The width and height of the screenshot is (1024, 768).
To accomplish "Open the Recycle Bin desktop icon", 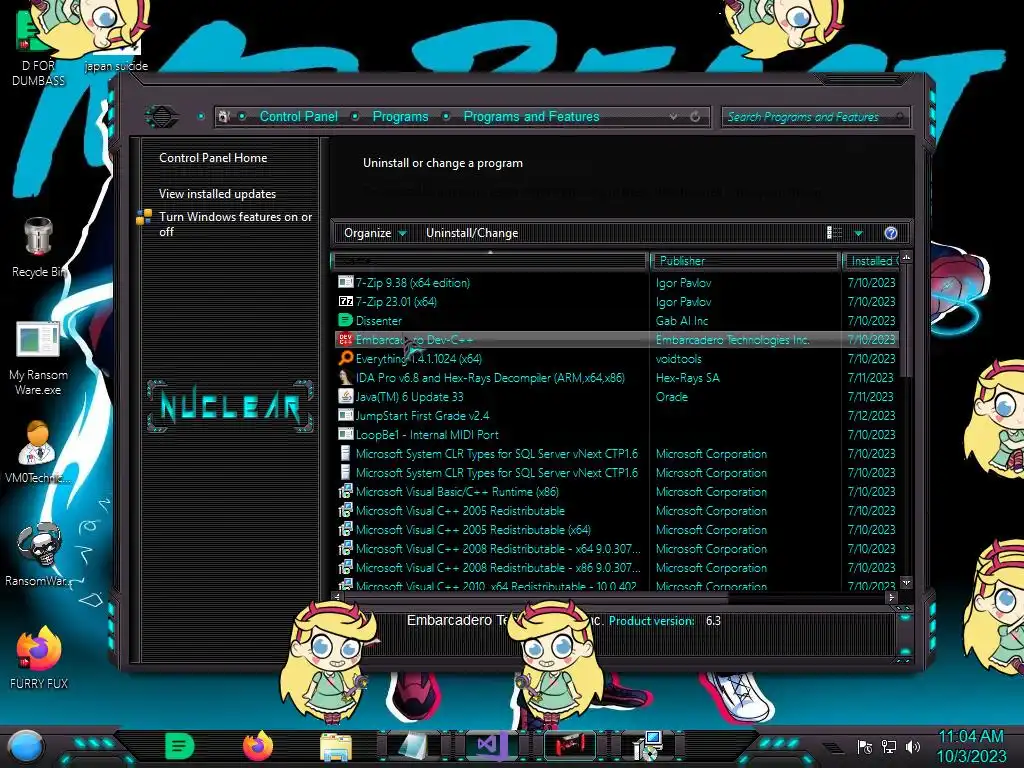I will pos(39,248).
